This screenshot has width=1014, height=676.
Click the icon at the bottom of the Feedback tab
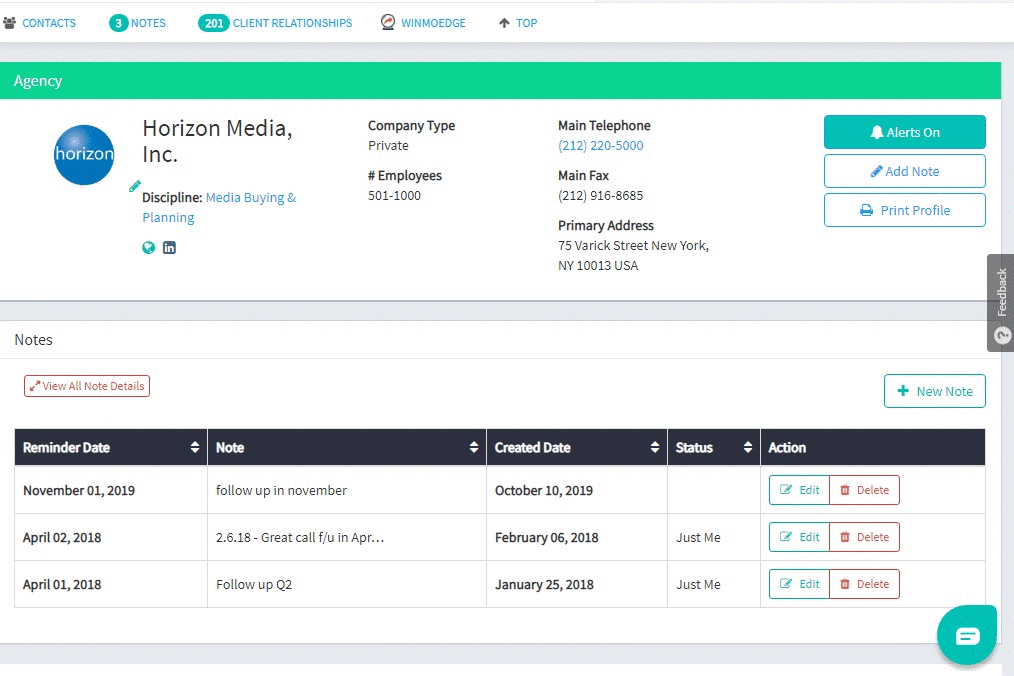click(1002, 335)
